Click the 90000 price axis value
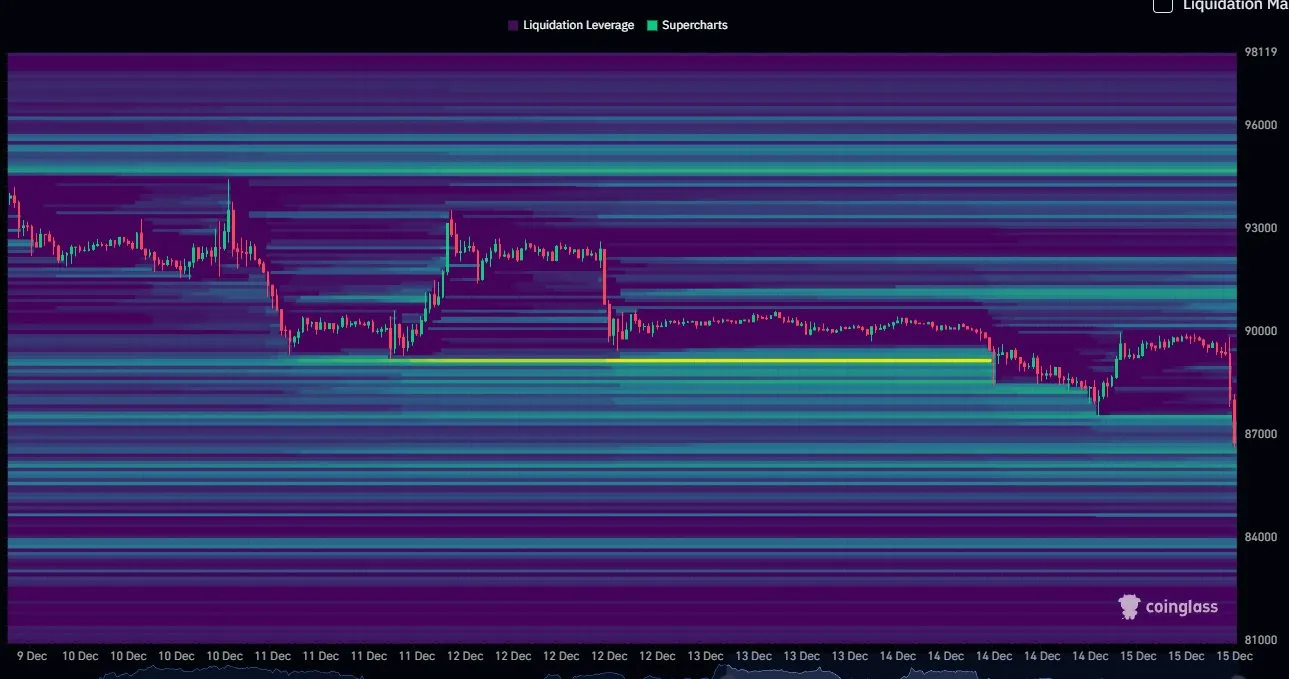This screenshot has width=1289, height=679. pyautogui.click(x=1259, y=331)
